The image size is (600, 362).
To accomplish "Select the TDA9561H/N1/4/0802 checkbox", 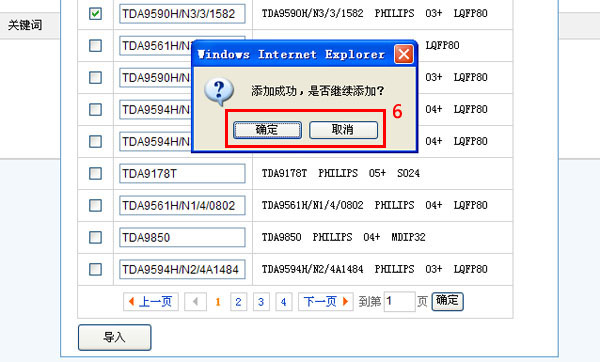I will 95,205.
